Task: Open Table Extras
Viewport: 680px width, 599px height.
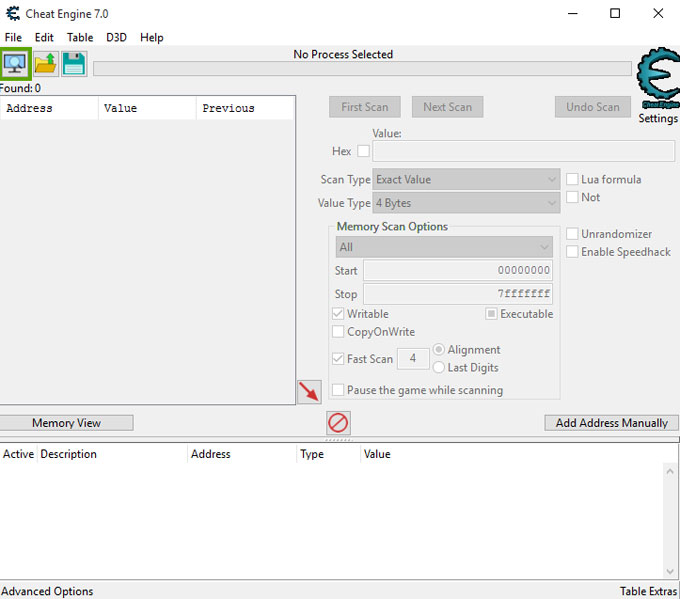Action: [648, 591]
